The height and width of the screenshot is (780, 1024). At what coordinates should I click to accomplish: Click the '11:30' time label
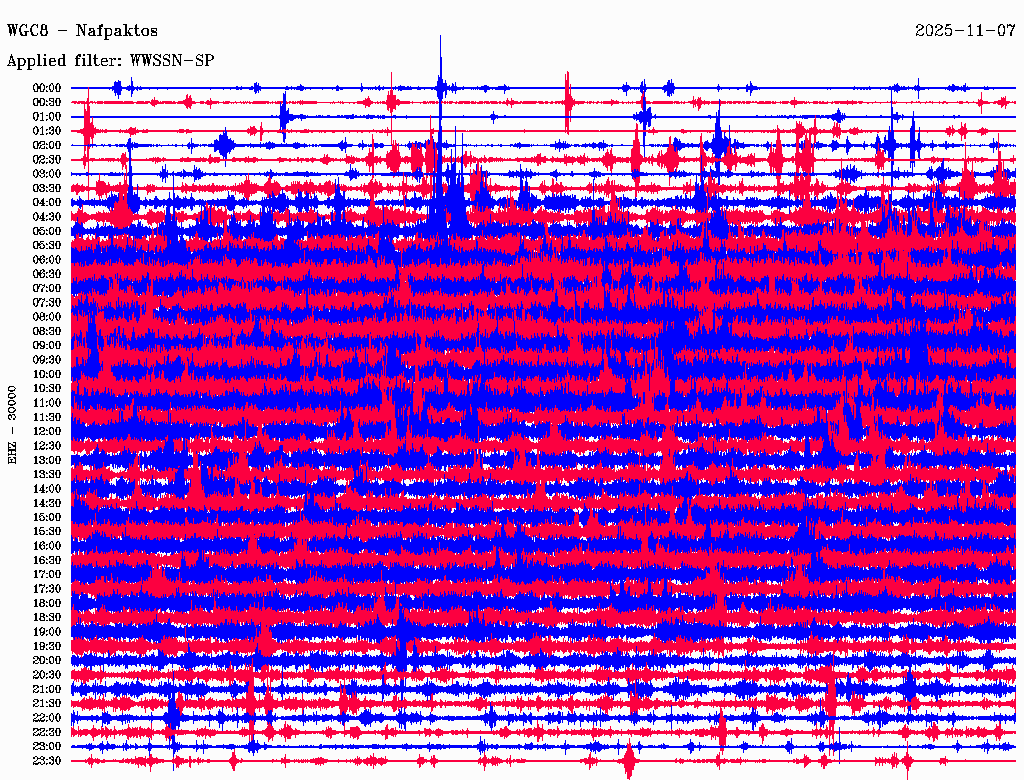[x=47, y=417]
